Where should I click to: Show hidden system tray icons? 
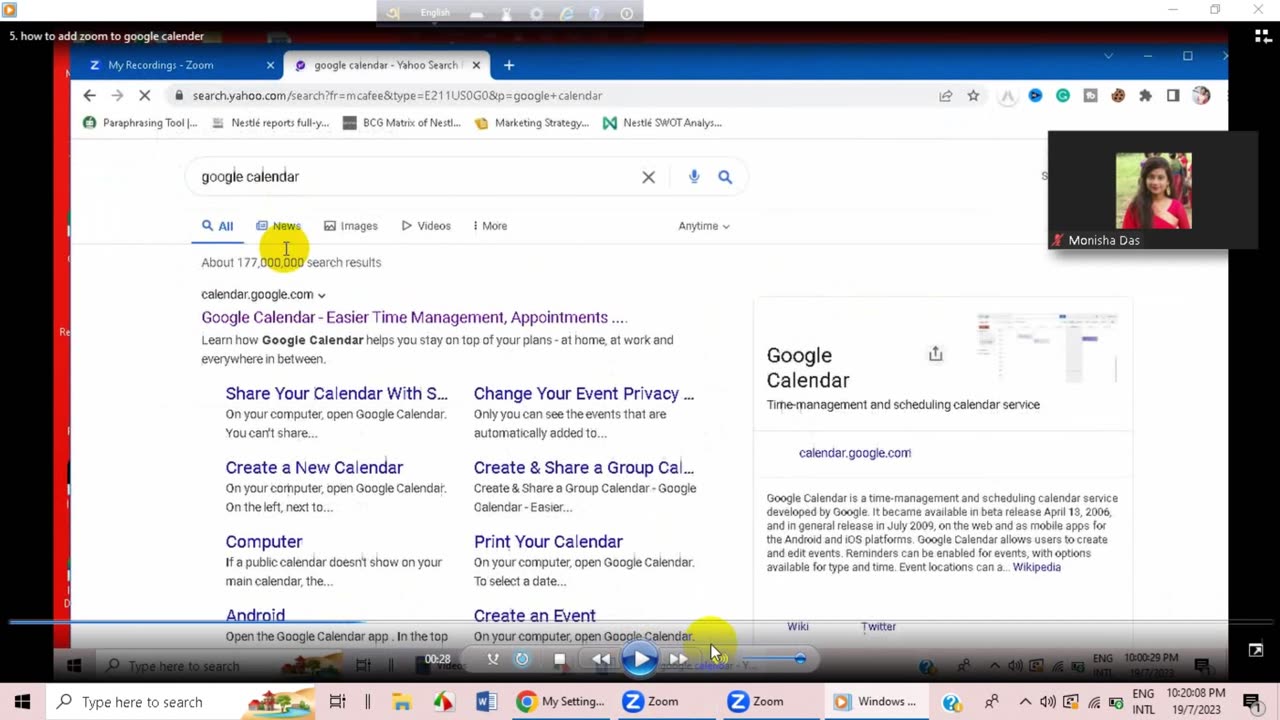point(1025,702)
